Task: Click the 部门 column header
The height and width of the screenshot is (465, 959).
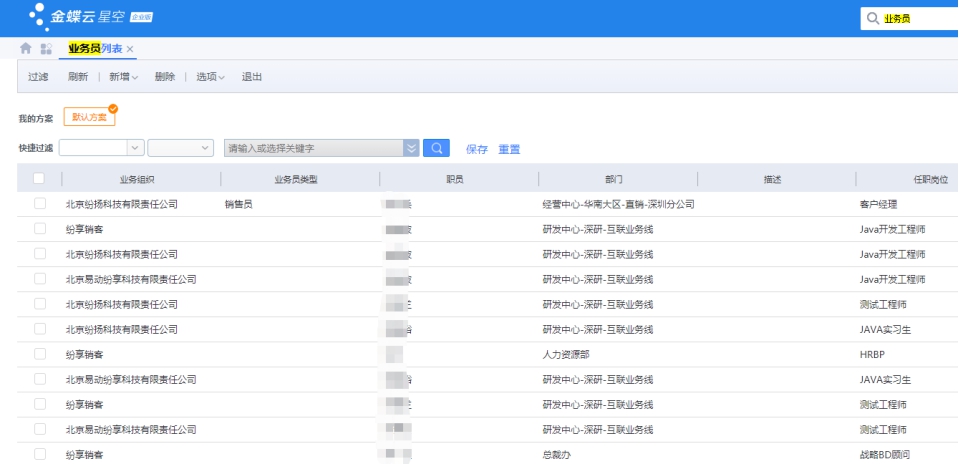Action: coord(613,180)
